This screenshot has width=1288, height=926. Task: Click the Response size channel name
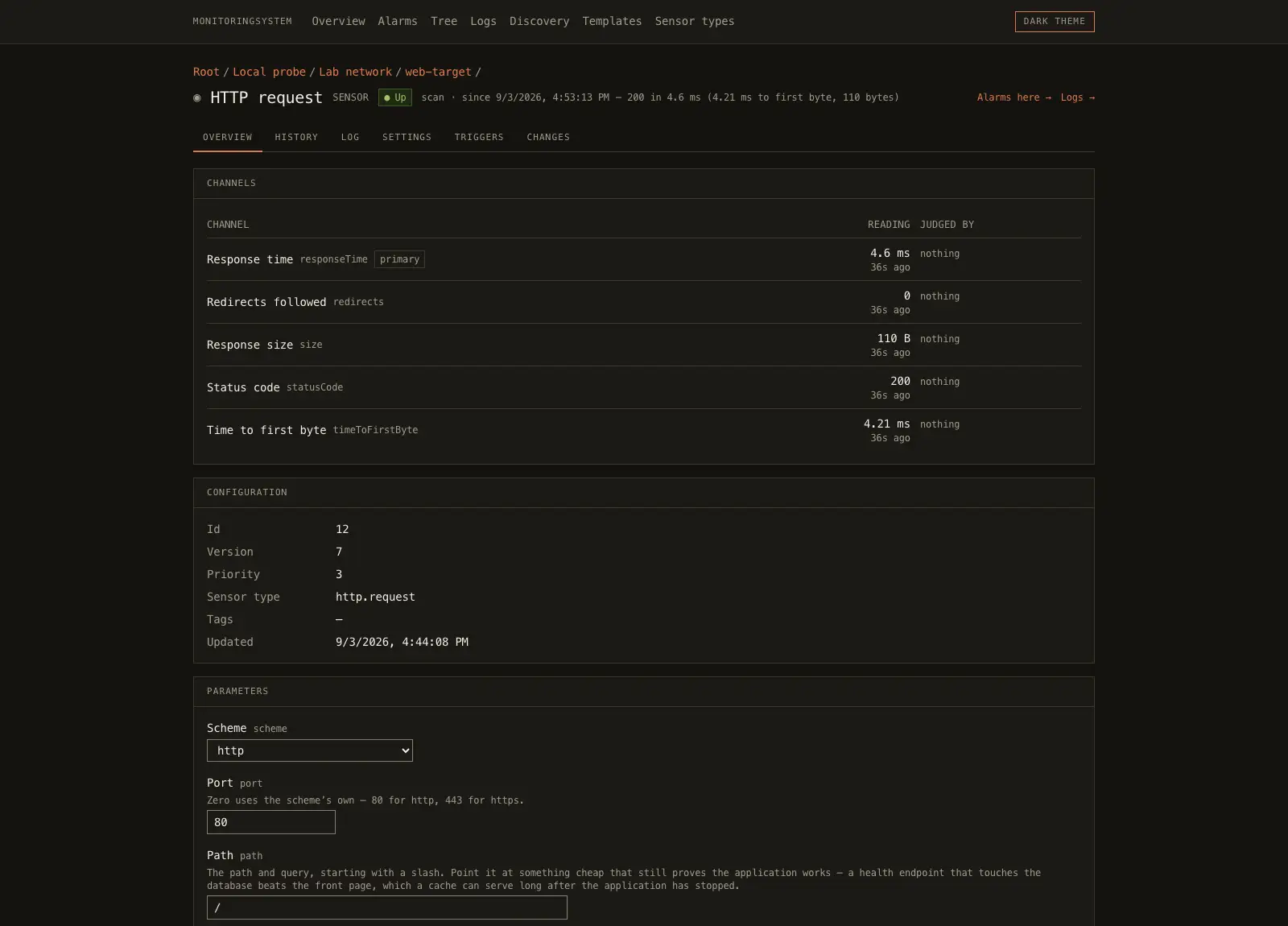(x=250, y=345)
